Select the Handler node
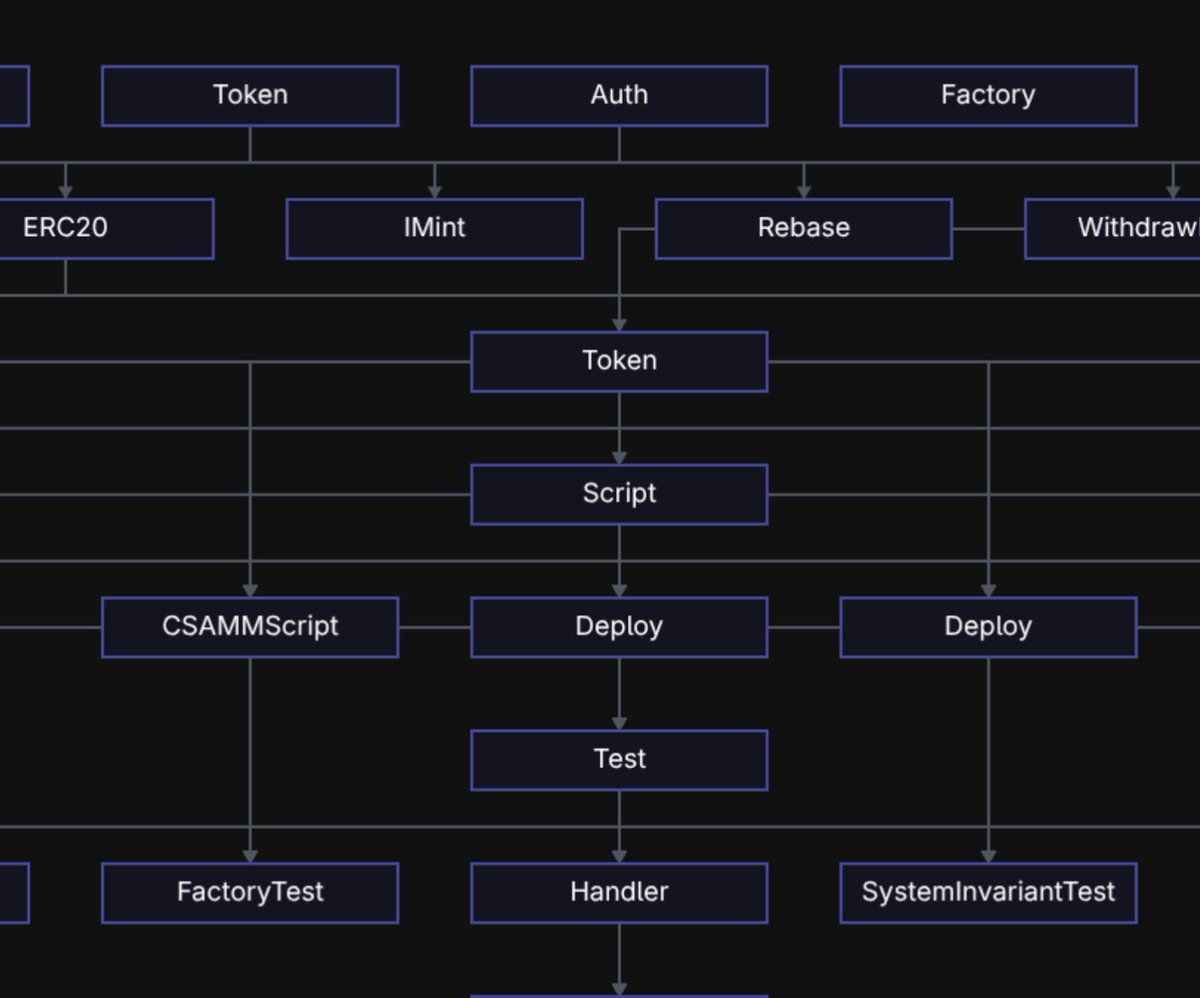Image resolution: width=1200 pixels, height=998 pixels. tap(619, 894)
